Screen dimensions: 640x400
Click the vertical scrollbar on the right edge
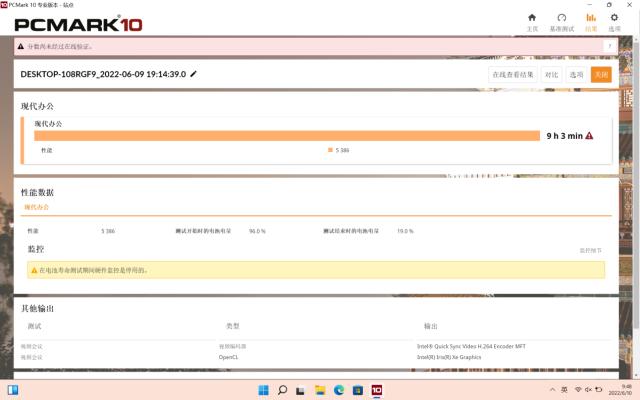636,184
